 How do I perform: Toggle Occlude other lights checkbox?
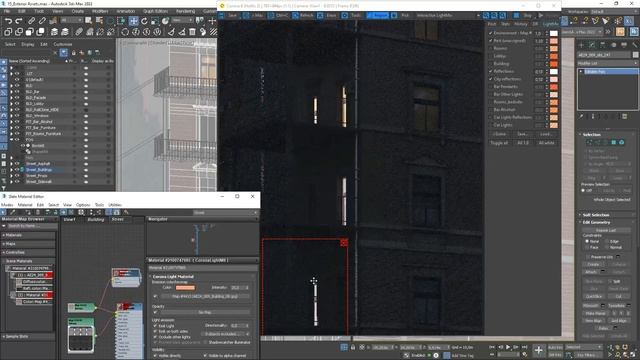point(155,337)
